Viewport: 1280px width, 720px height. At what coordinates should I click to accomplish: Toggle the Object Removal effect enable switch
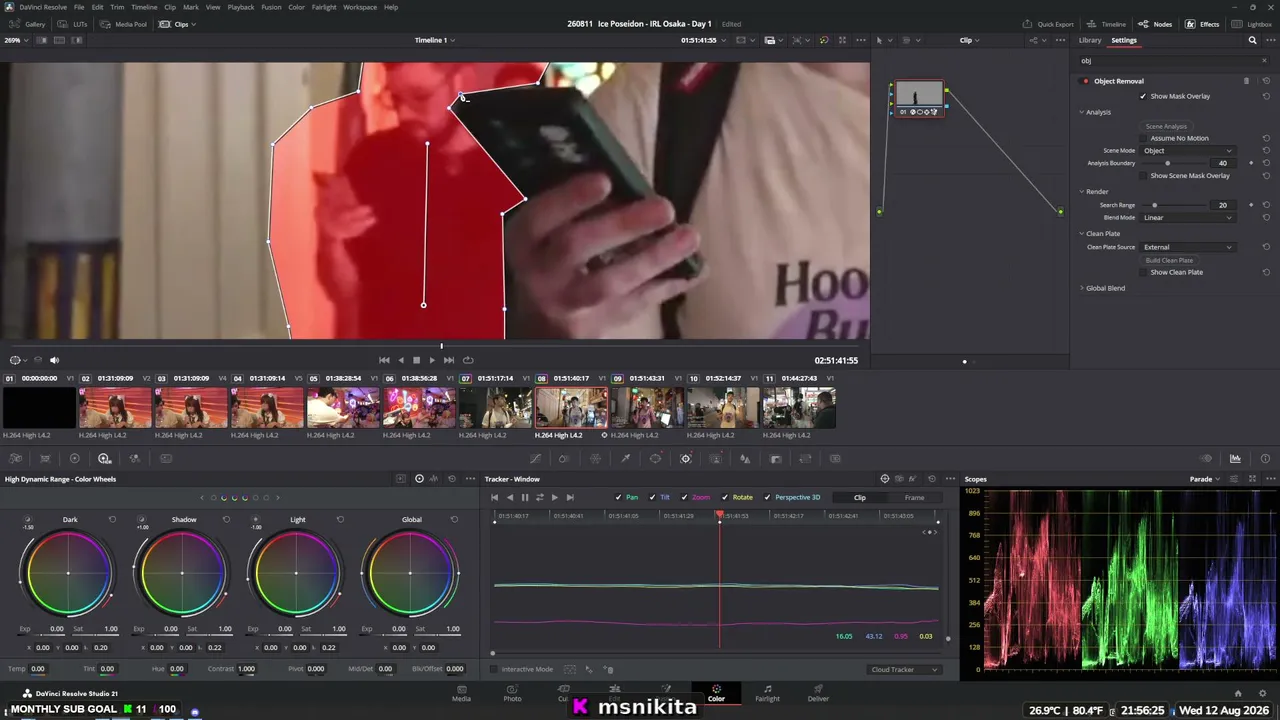(1085, 81)
